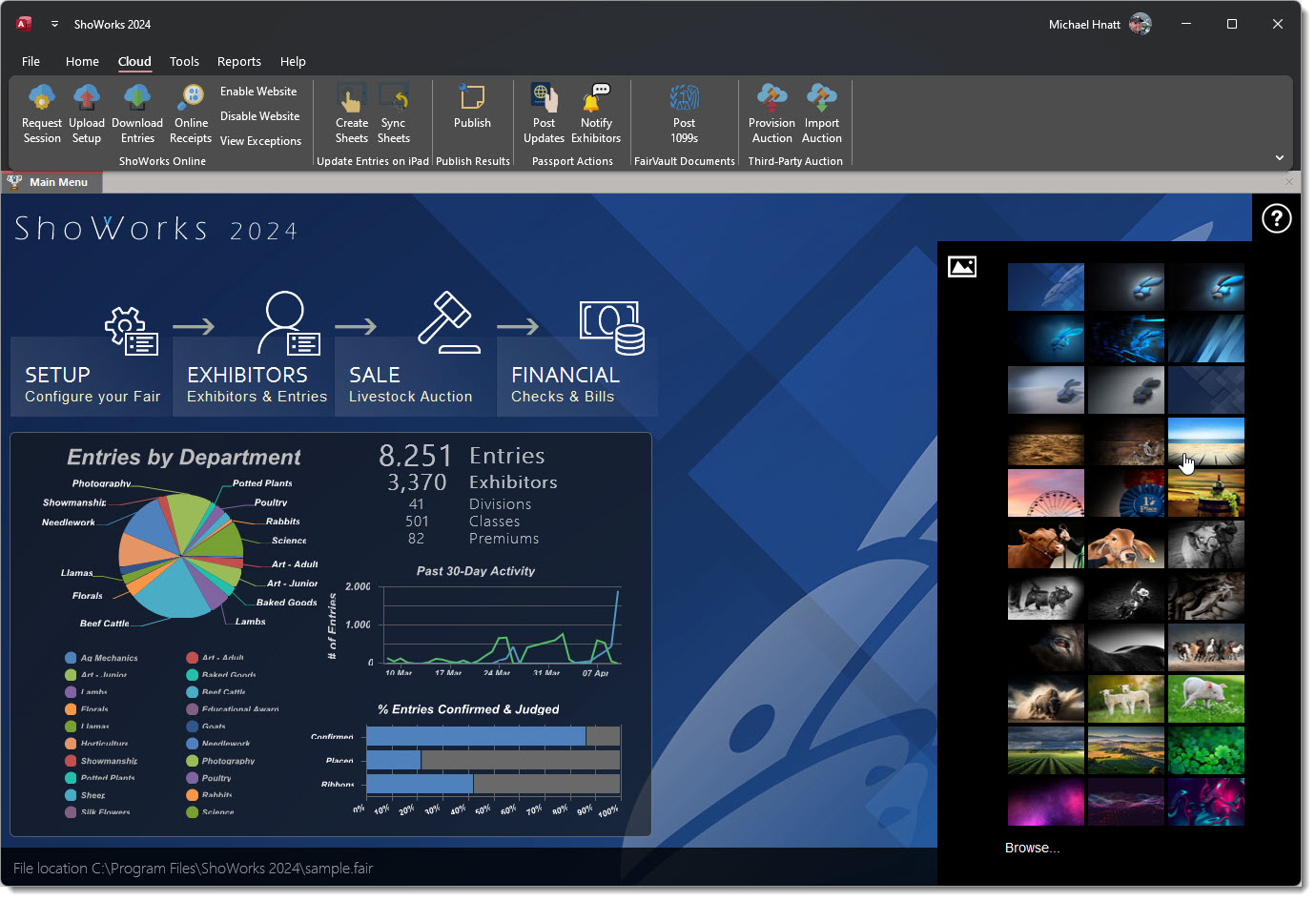Toggle the background image picker icon

point(962,267)
